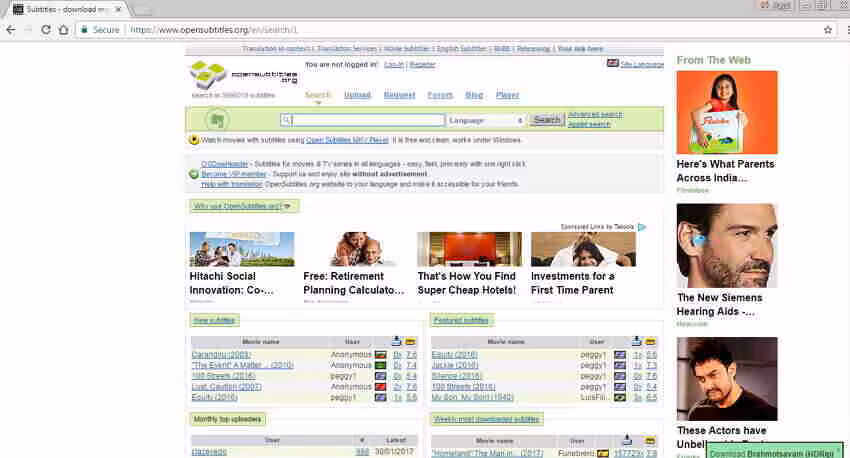Viewport: 850px width, 458px height.
Task: Click the flag in "The Event" row
Action: [381, 365]
